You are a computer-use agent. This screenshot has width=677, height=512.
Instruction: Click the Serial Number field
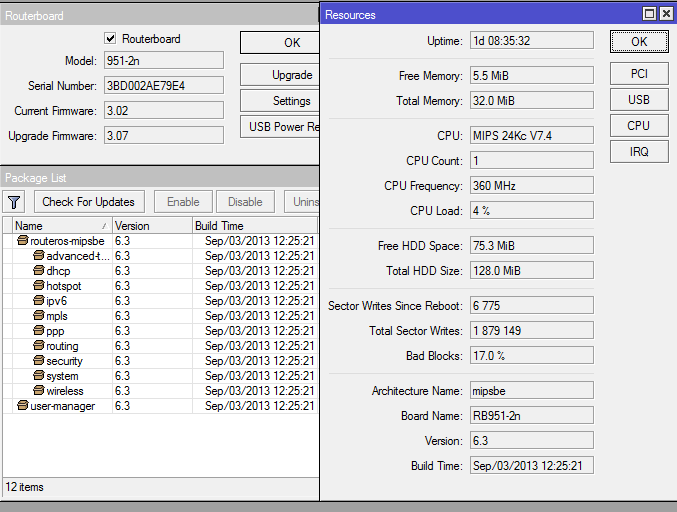(x=164, y=85)
